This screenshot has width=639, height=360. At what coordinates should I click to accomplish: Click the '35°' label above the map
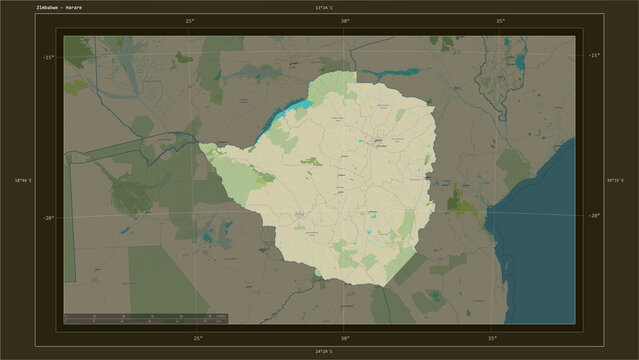pyautogui.click(x=500, y=21)
